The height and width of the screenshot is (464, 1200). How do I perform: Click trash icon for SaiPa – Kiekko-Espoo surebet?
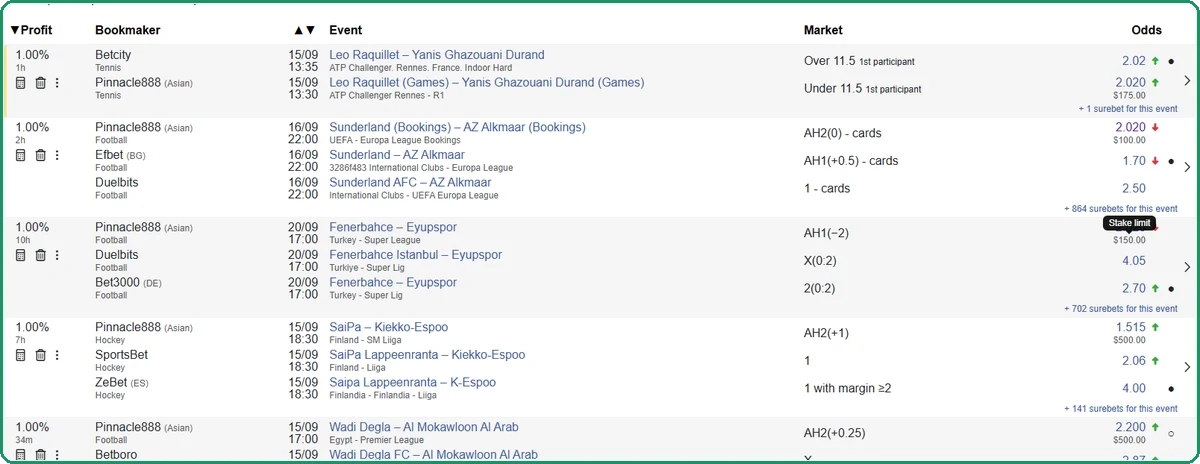[x=40, y=355]
